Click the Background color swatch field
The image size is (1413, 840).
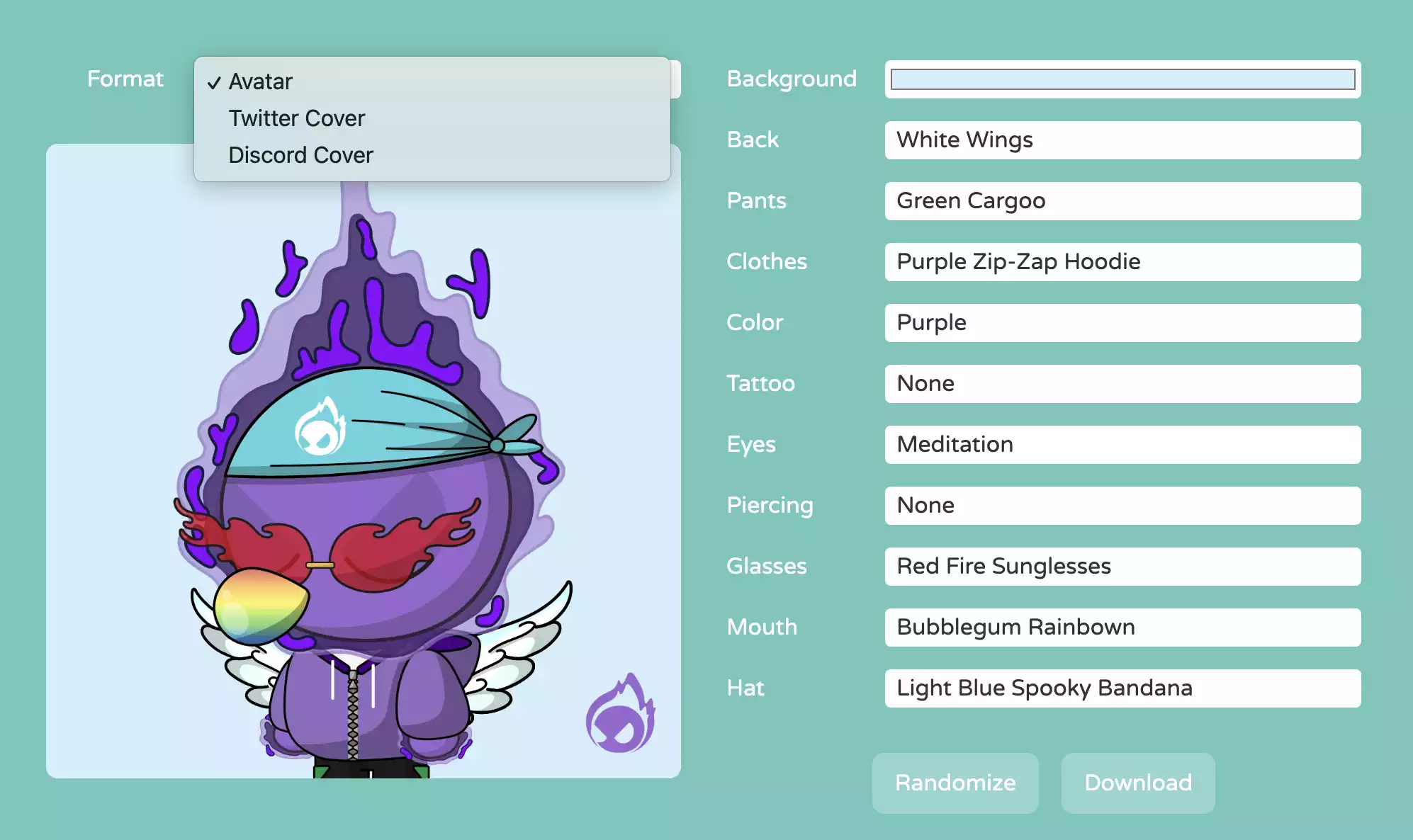pyautogui.click(x=1122, y=77)
